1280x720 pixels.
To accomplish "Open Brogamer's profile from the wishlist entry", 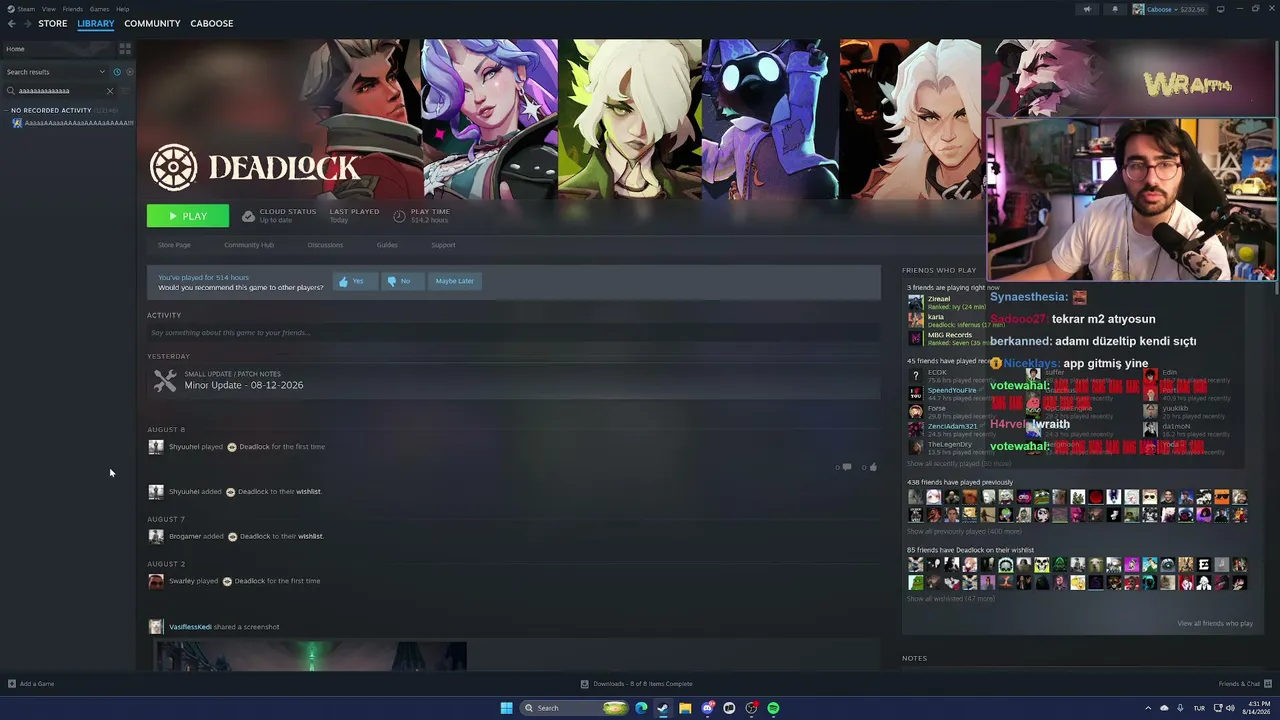I will (x=185, y=536).
